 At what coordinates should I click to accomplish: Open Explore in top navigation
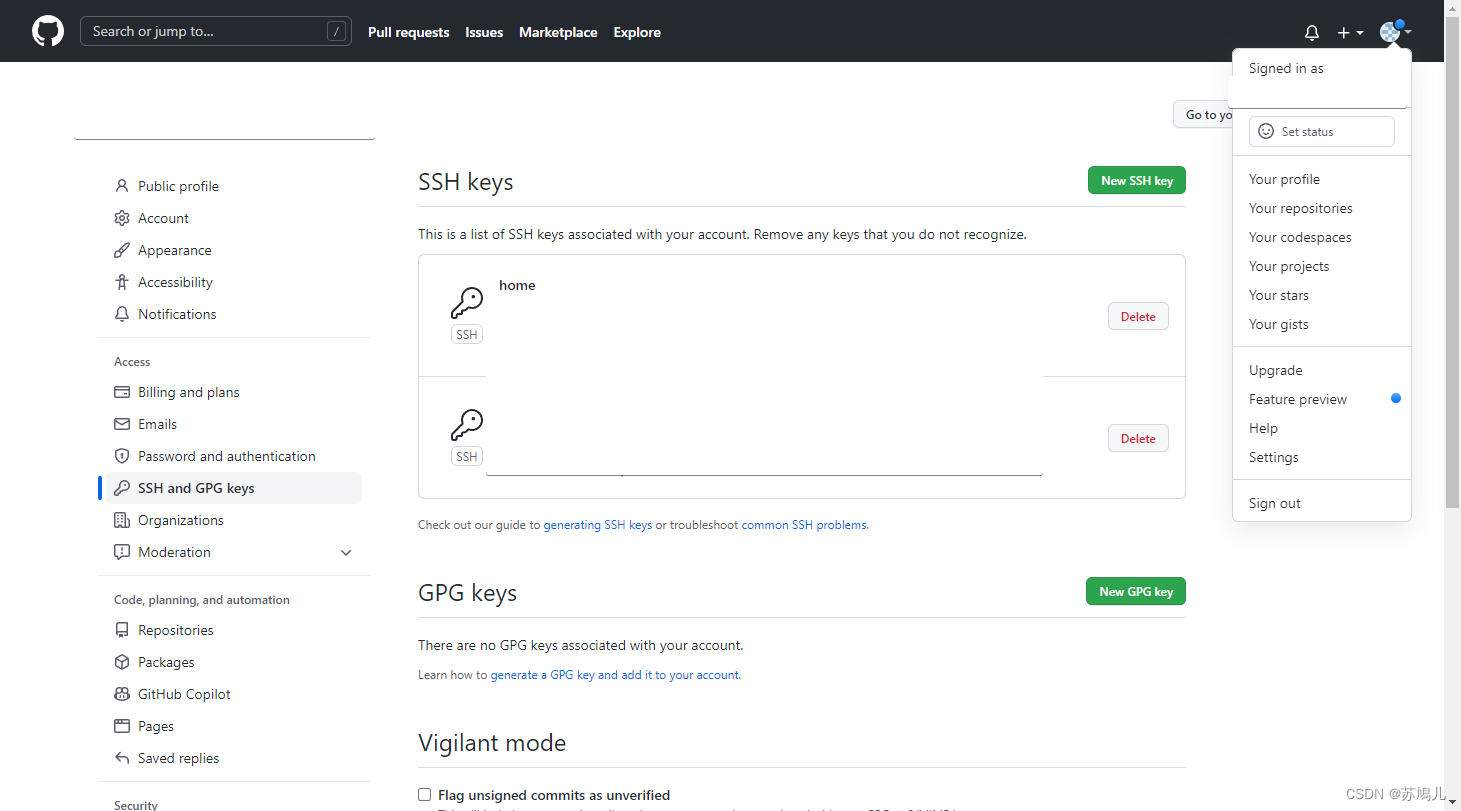tap(637, 32)
